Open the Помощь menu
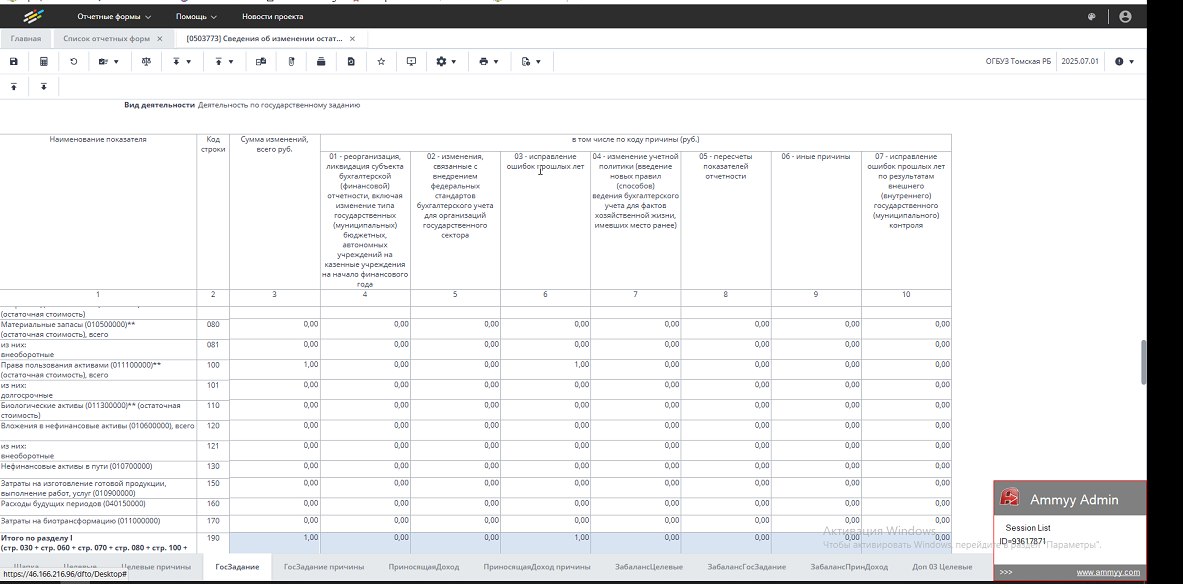The width and height of the screenshot is (1183, 584). click(196, 17)
